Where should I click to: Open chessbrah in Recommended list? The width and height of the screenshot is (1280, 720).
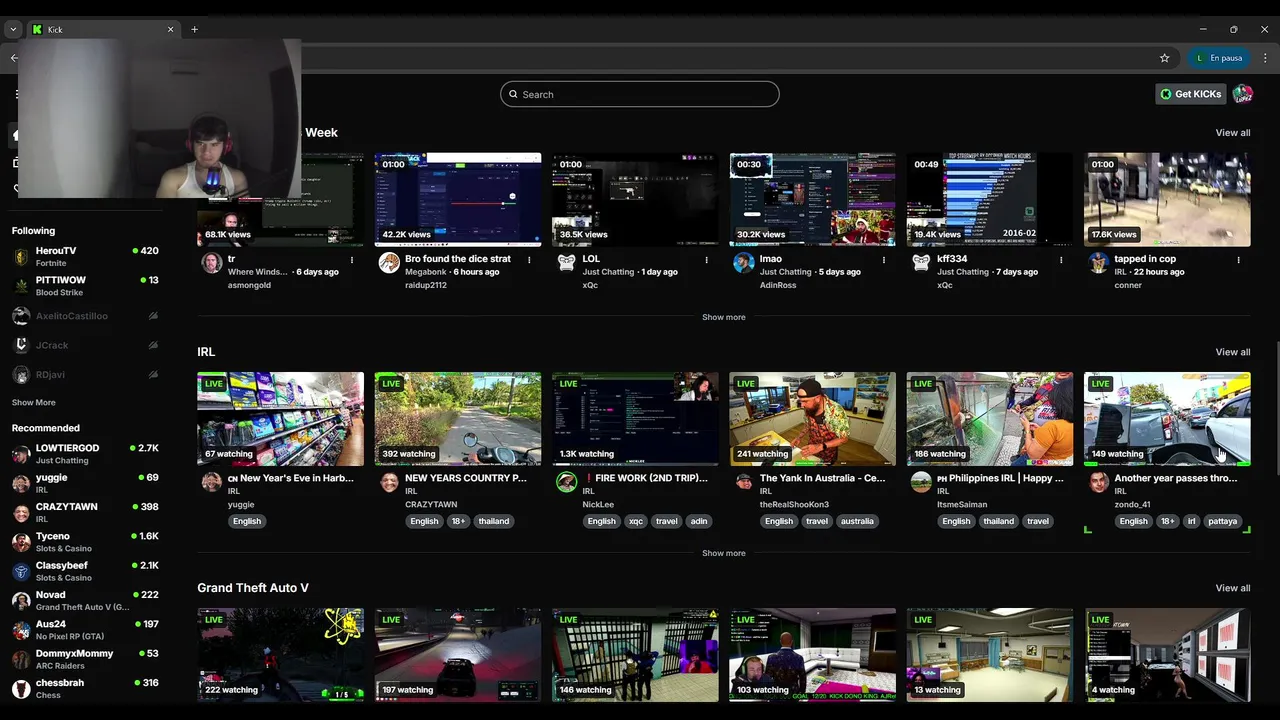coord(85,688)
